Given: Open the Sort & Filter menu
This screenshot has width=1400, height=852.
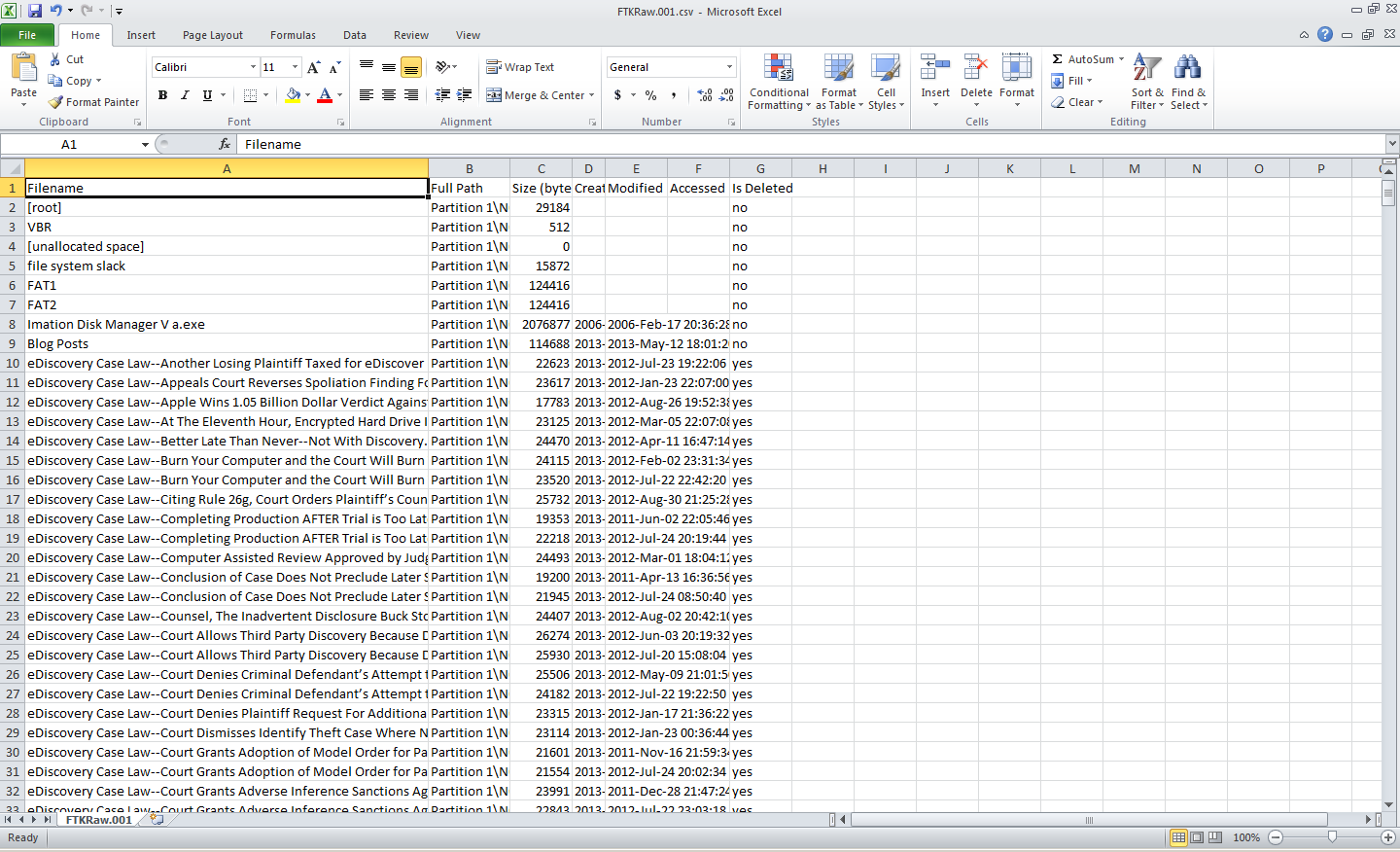Looking at the screenshot, I should tap(1147, 83).
